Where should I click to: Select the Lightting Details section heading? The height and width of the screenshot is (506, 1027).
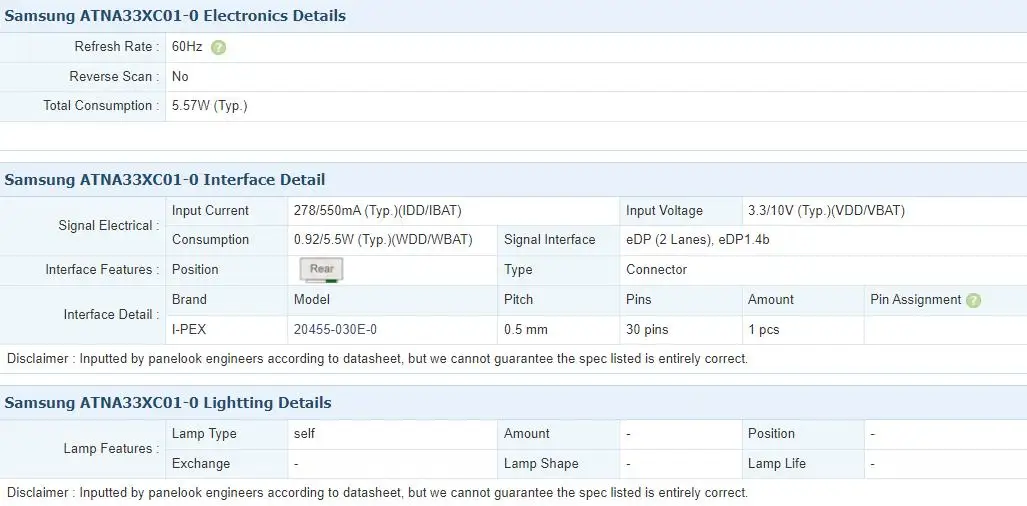(168, 403)
